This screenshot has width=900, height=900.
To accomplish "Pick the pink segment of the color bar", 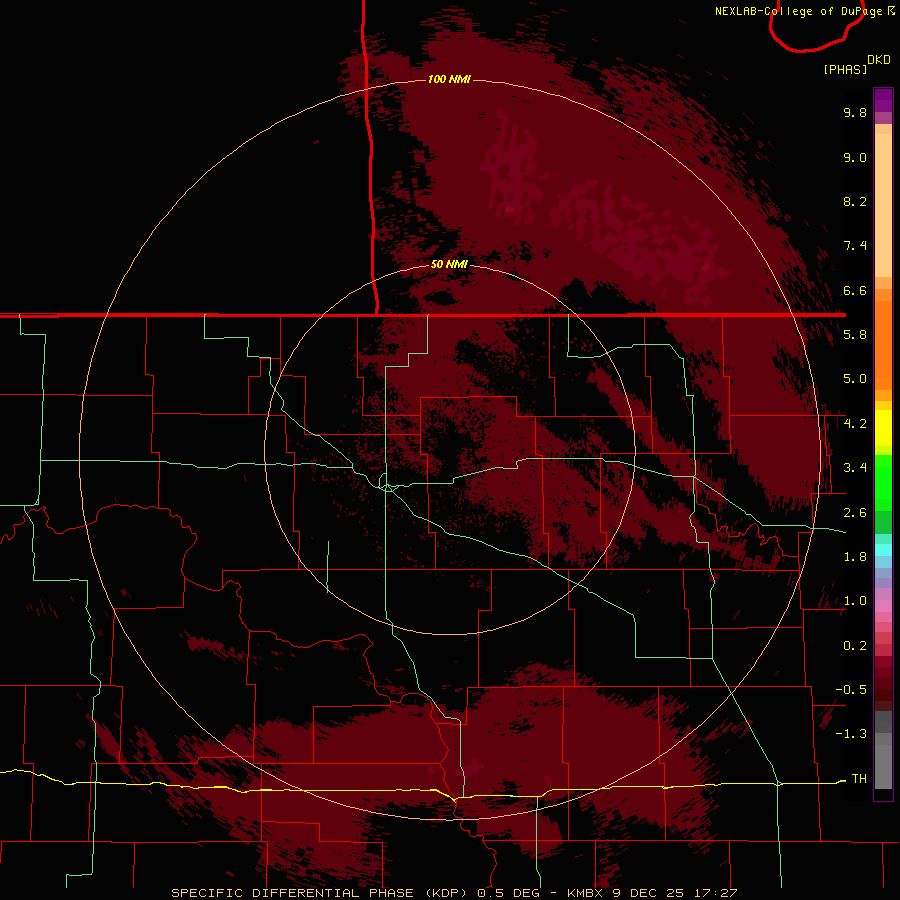I will (883, 606).
